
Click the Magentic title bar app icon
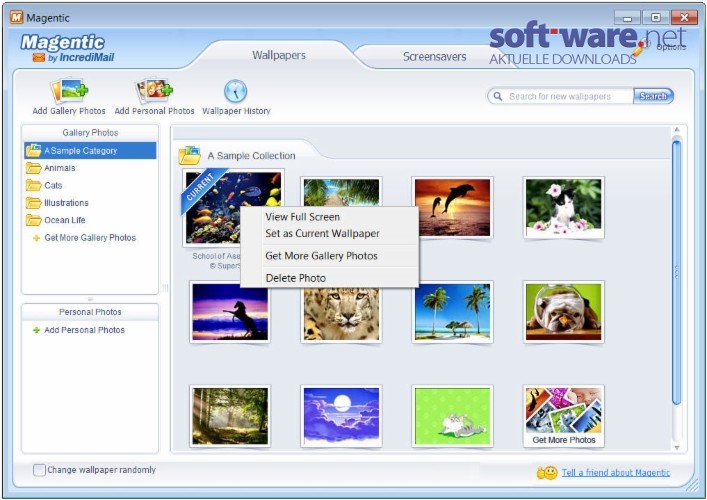(16, 17)
